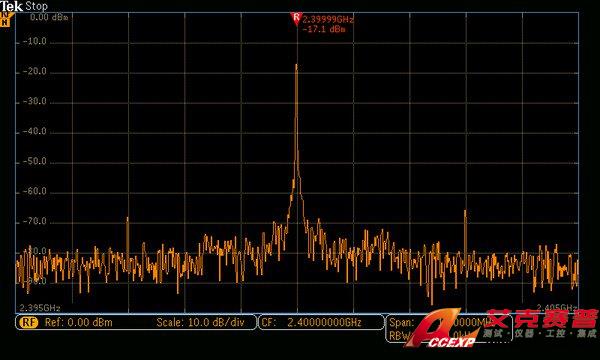This screenshot has height=360, width=600.
Task: Click the 2.39999GHz marker frequency readout
Action: pyautogui.click(x=328, y=19)
